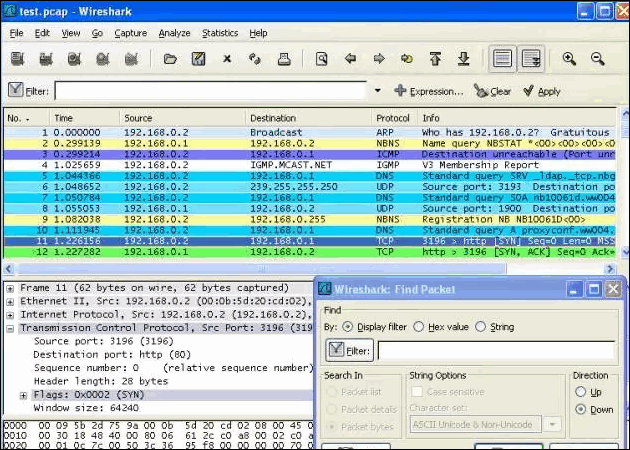630x450 pixels.
Task: Open the Analyze menu
Action: tap(174, 33)
